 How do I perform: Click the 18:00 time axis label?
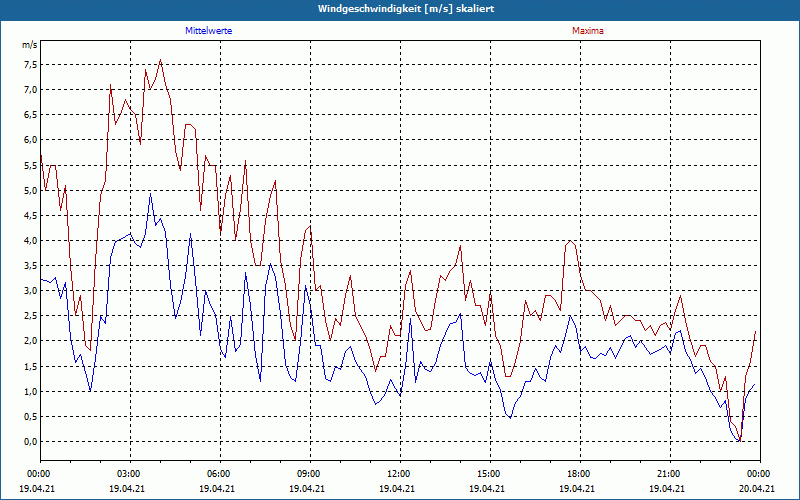tap(577, 474)
